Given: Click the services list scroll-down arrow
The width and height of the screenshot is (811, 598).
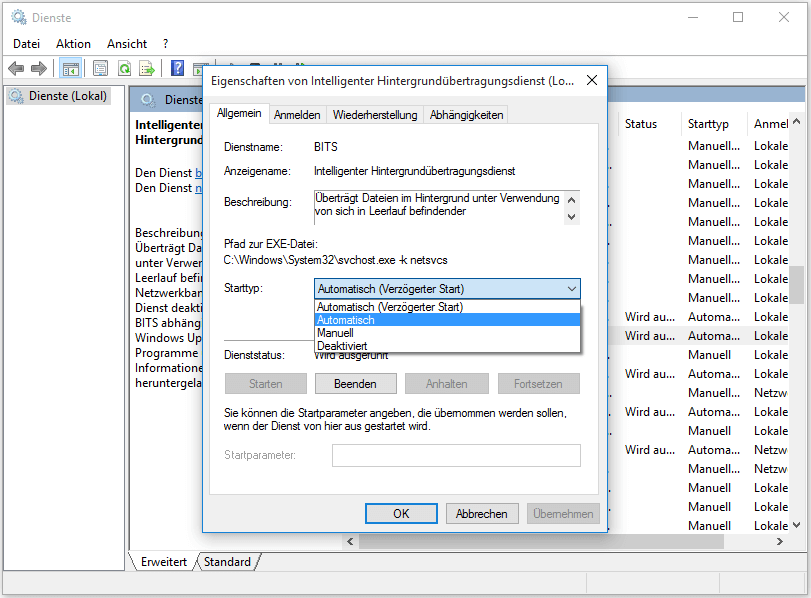Looking at the screenshot, I should 797,525.
